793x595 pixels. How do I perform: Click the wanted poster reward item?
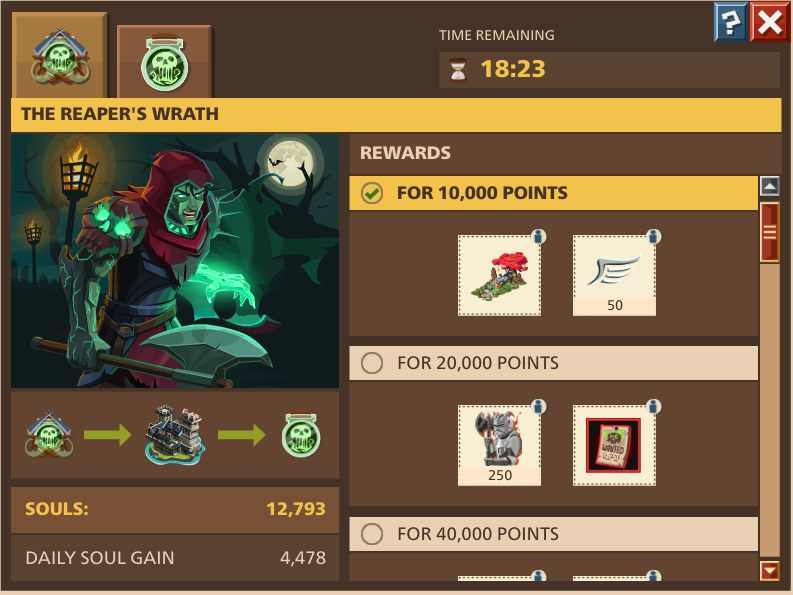click(x=614, y=446)
